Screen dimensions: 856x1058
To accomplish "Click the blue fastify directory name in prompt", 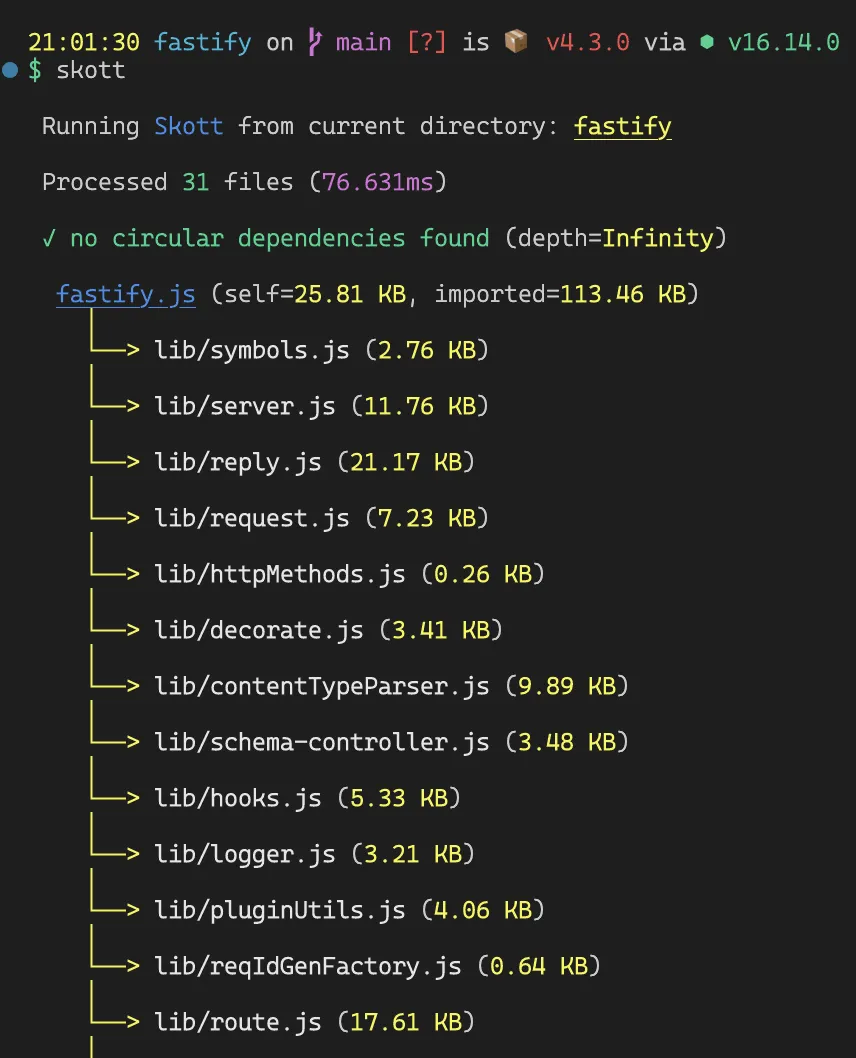I will pyautogui.click(x=203, y=43).
